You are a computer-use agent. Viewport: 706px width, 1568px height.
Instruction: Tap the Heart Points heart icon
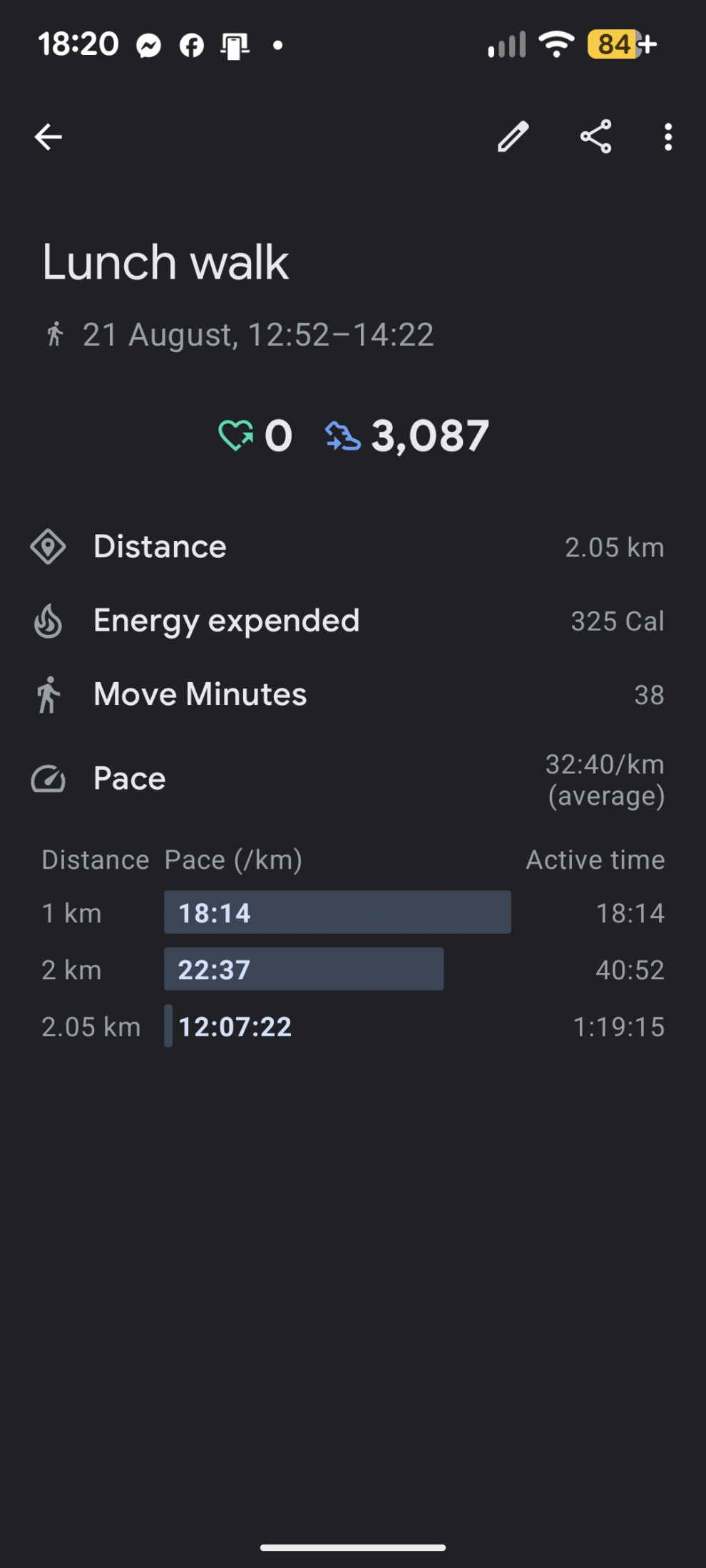pyautogui.click(x=235, y=435)
